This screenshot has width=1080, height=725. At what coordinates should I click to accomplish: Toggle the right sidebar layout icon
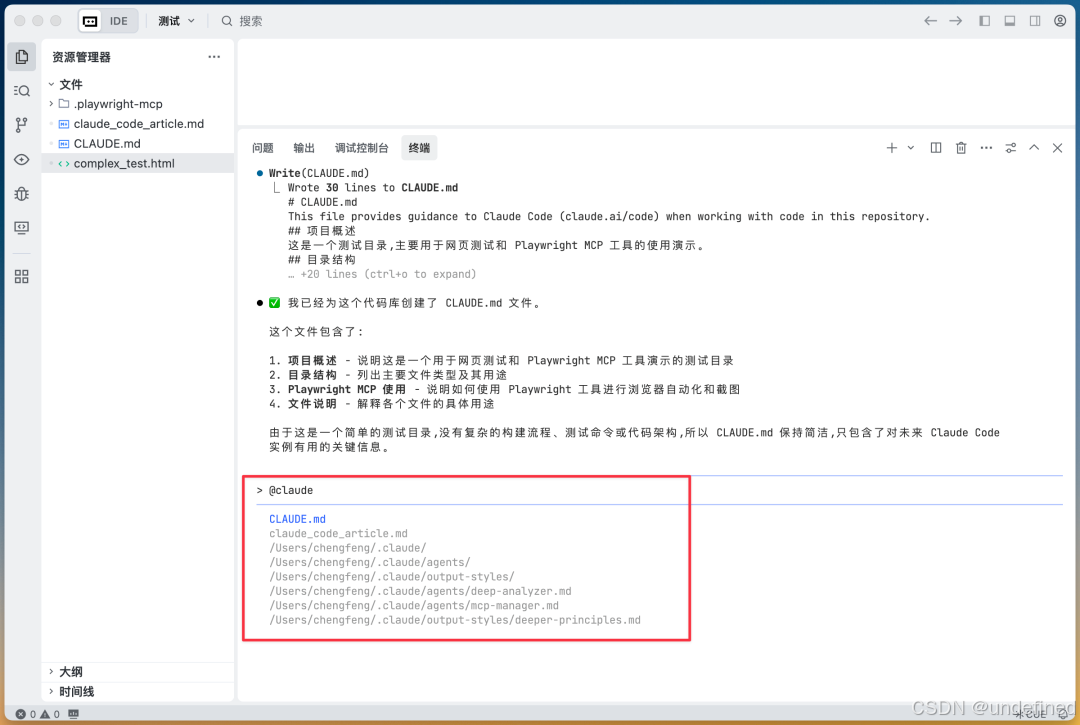pyautogui.click(x=1035, y=21)
